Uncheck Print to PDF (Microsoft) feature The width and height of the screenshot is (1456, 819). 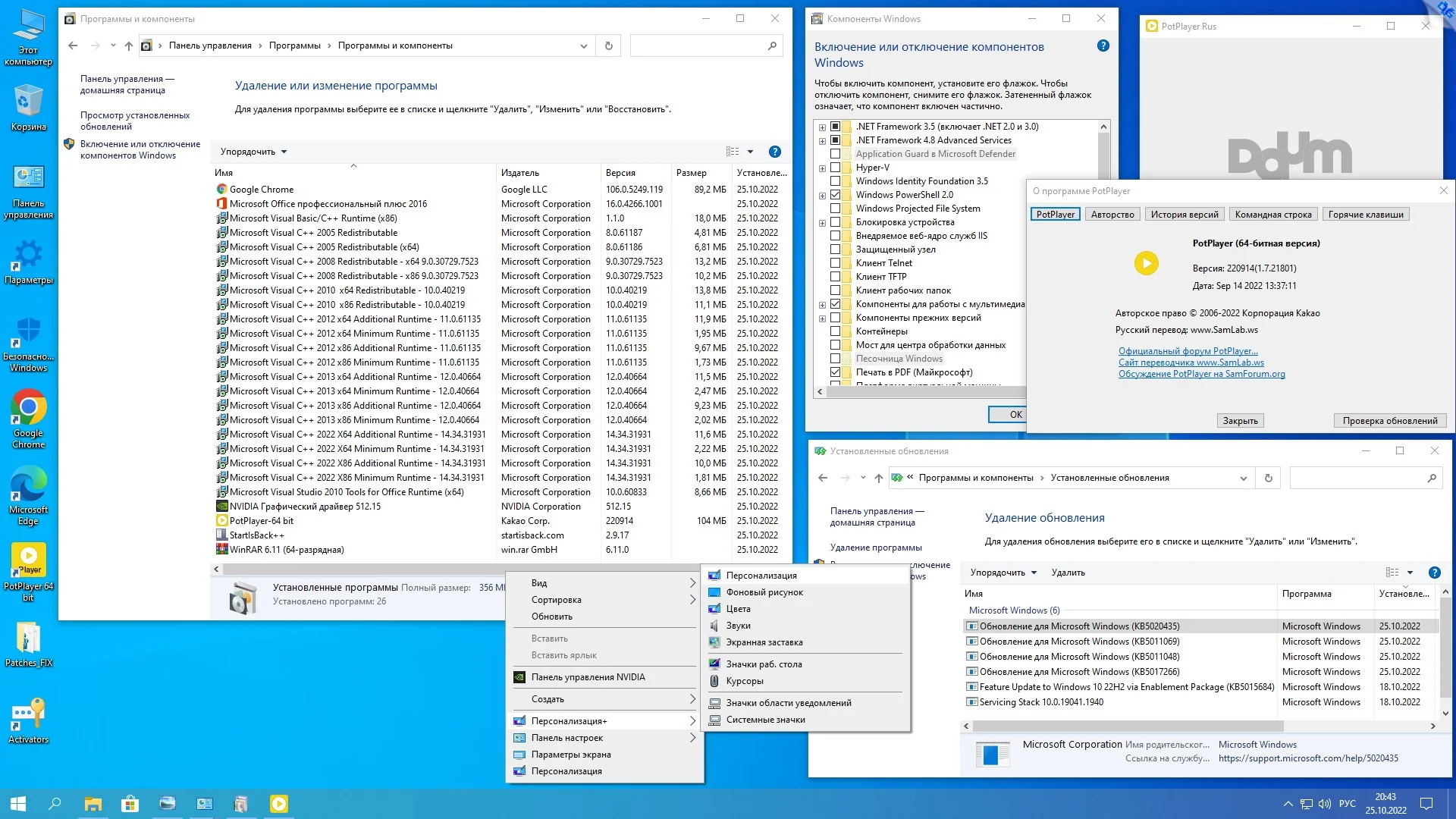[x=835, y=372]
